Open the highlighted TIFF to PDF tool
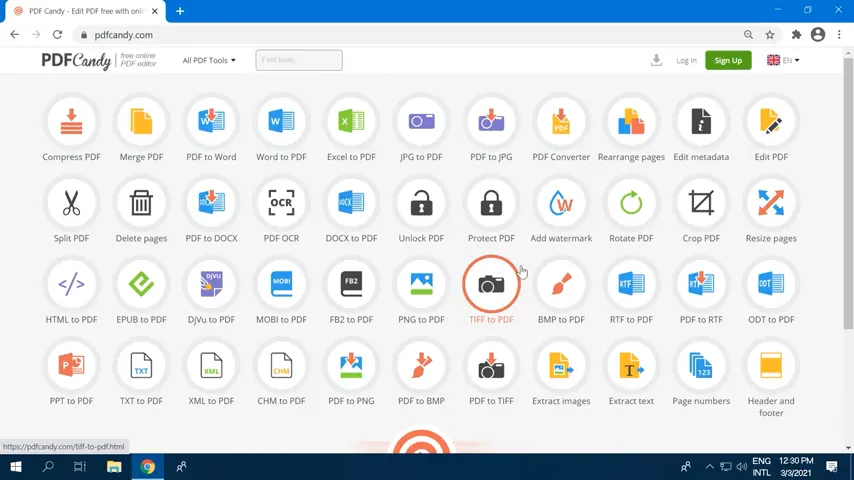Viewport: 854px width, 480px height. click(491, 284)
